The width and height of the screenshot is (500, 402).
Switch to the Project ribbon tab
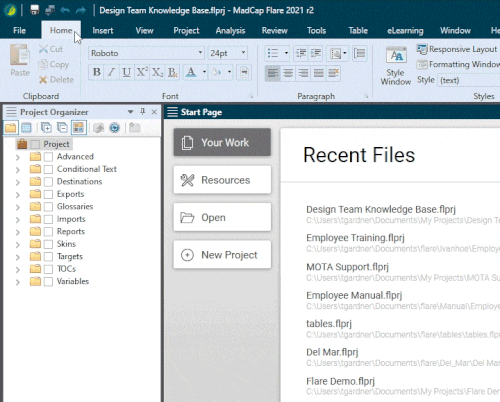tap(186, 31)
